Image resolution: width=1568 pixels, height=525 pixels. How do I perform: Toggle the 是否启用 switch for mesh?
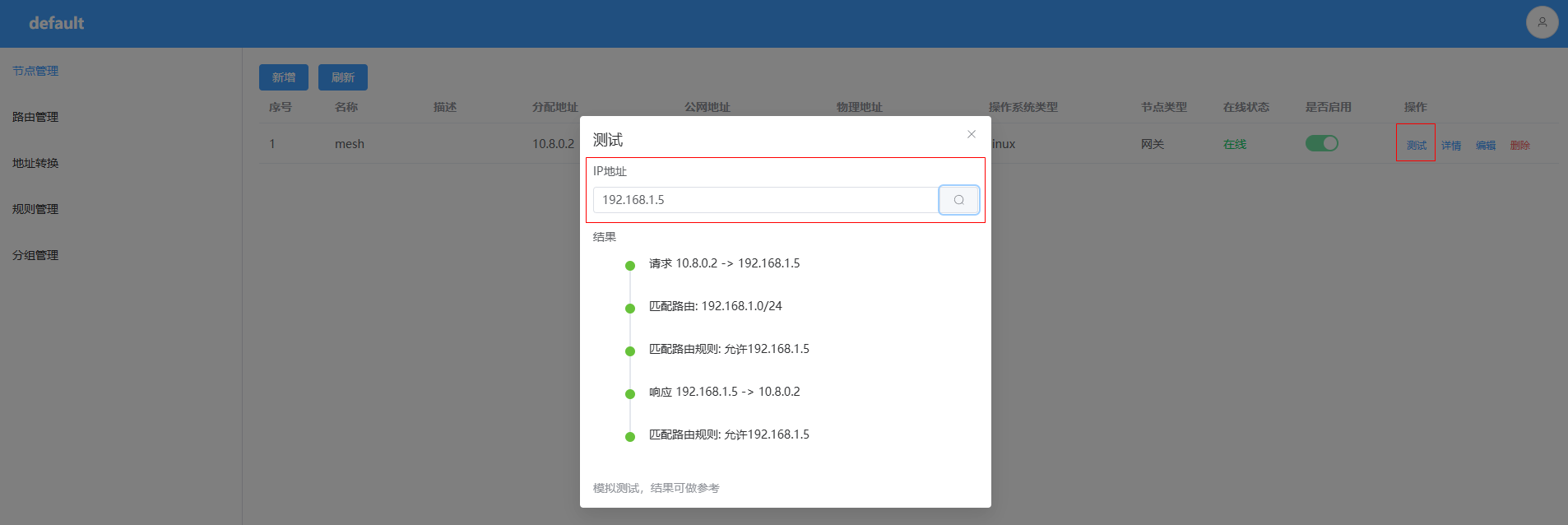pyautogui.click(x=1321, y=143)
